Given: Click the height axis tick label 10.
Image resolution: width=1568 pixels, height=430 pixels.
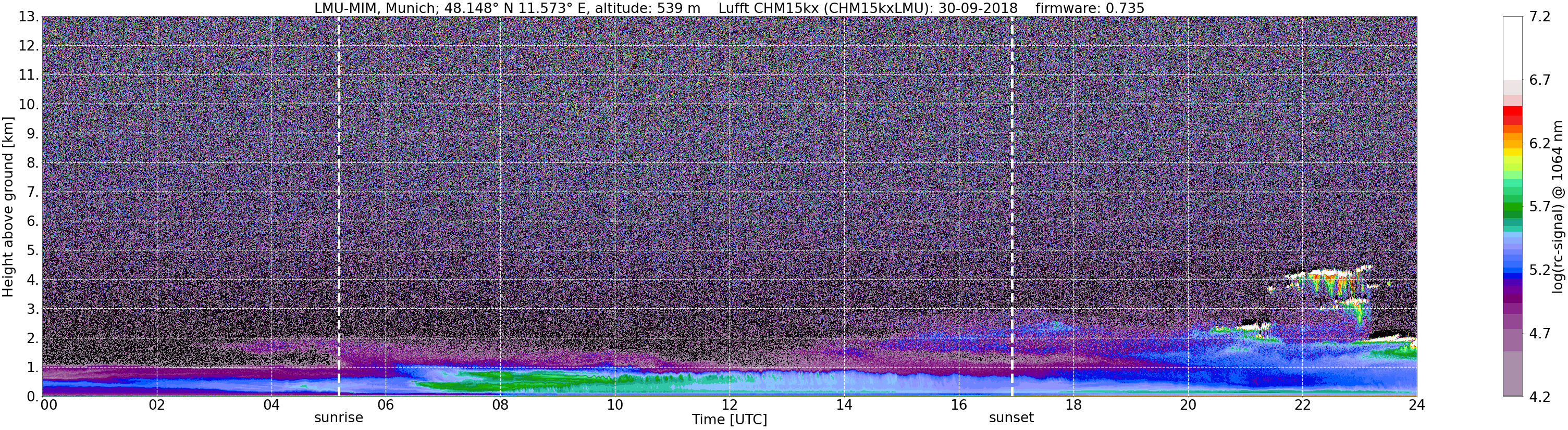Looking at the screenshot, I should tap(28, 104).
